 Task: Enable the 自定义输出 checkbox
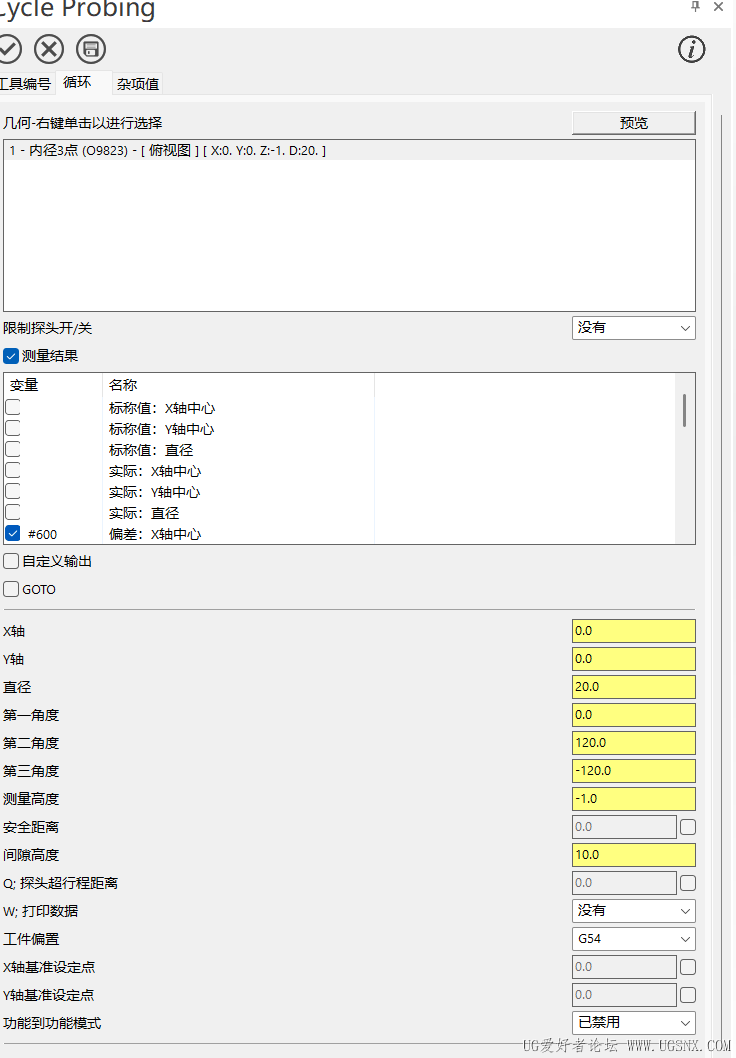[11, 561]
